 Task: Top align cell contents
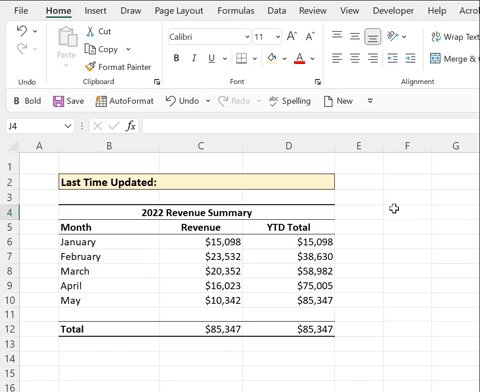pyautogui.click(x=337, y=36)
